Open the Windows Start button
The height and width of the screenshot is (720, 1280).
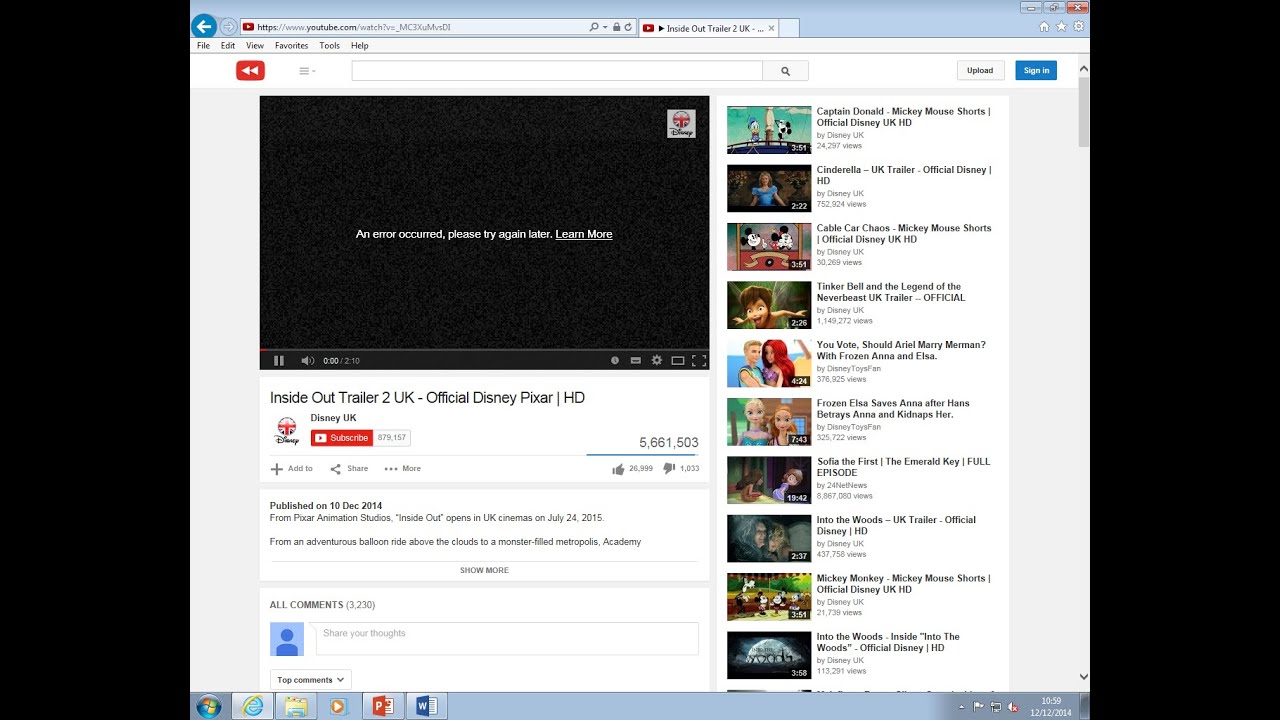(x=209, y=707)
